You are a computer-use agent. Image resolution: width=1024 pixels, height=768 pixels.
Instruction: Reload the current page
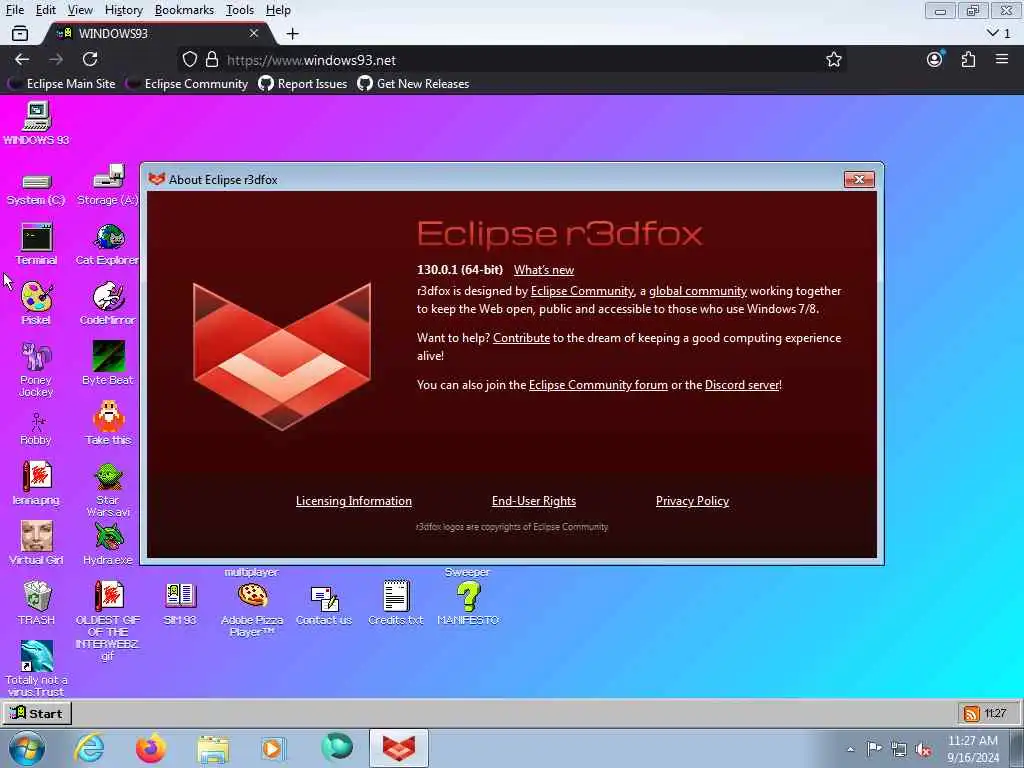pyautogui.click(x=90, y=59)
